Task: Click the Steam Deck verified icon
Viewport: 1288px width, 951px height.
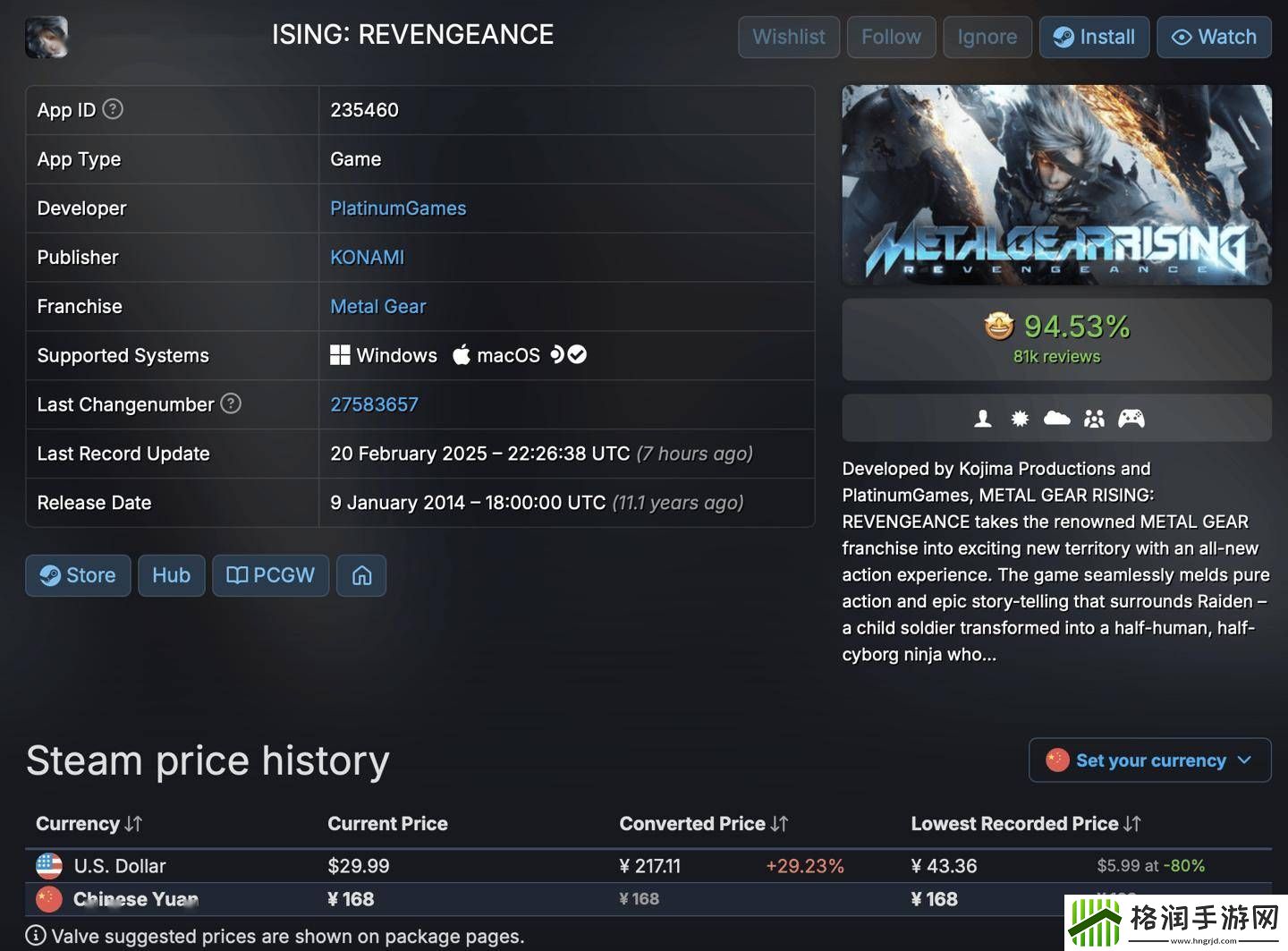Action: (x=568, y=355)
